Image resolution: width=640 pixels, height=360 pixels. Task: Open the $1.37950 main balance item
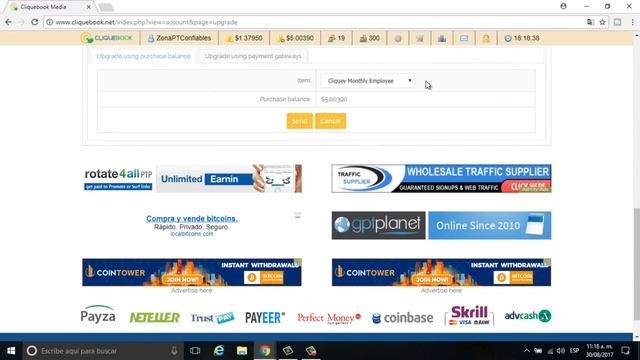(244, 38)
